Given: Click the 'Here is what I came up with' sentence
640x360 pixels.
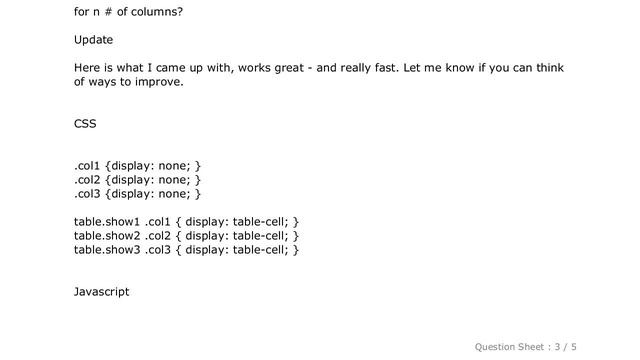Looking at the screenshot, I should (x=153, y=68).
